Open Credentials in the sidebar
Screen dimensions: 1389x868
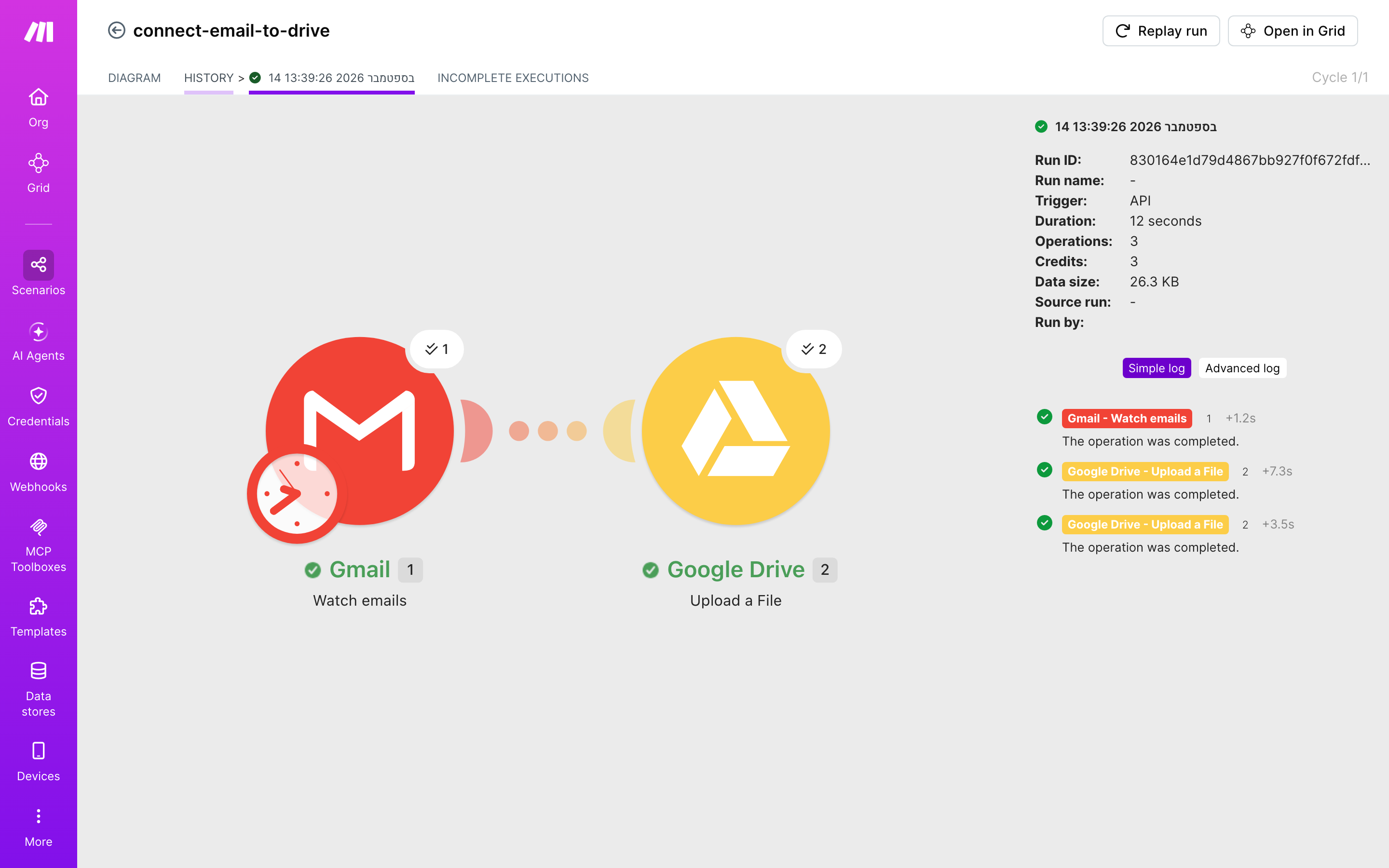(x=39, y=407)
